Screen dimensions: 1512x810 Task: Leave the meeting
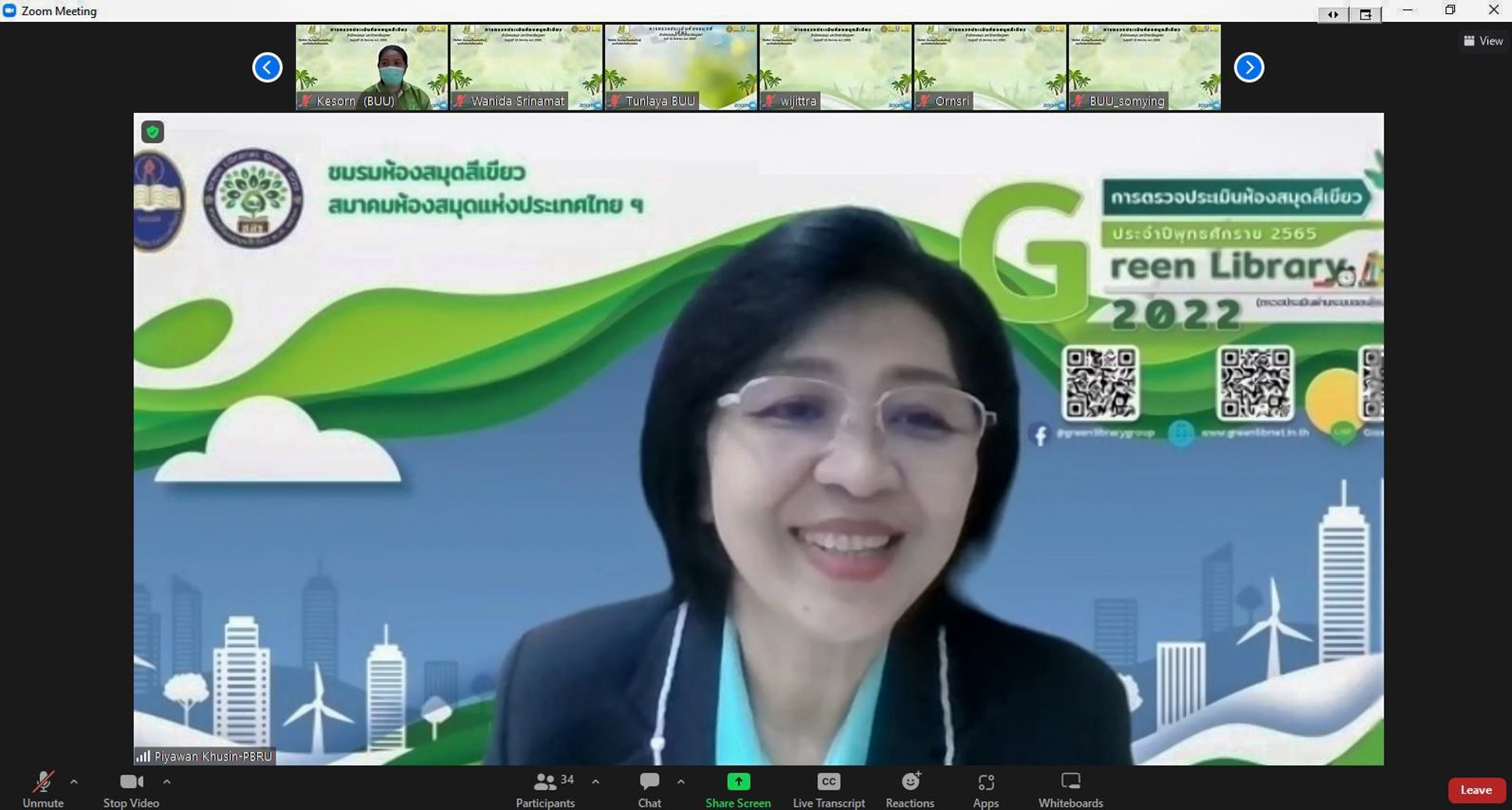(1475, 790)
